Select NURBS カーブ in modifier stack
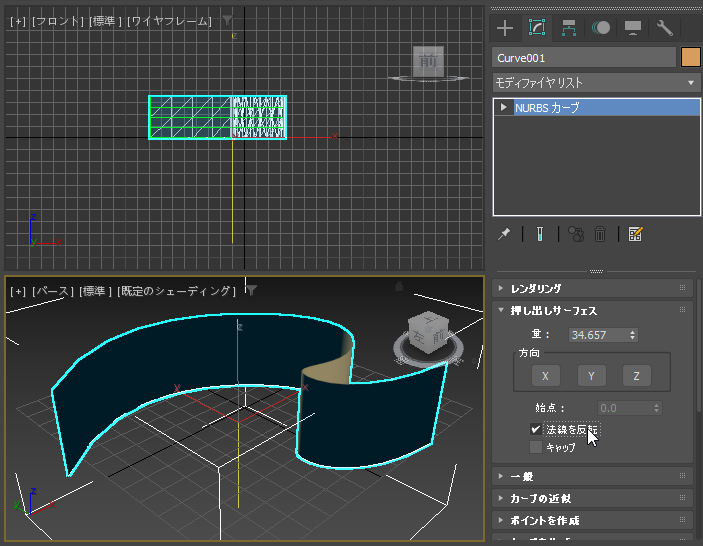The height and width of the screenshot is (546, 703). (606, 108)
